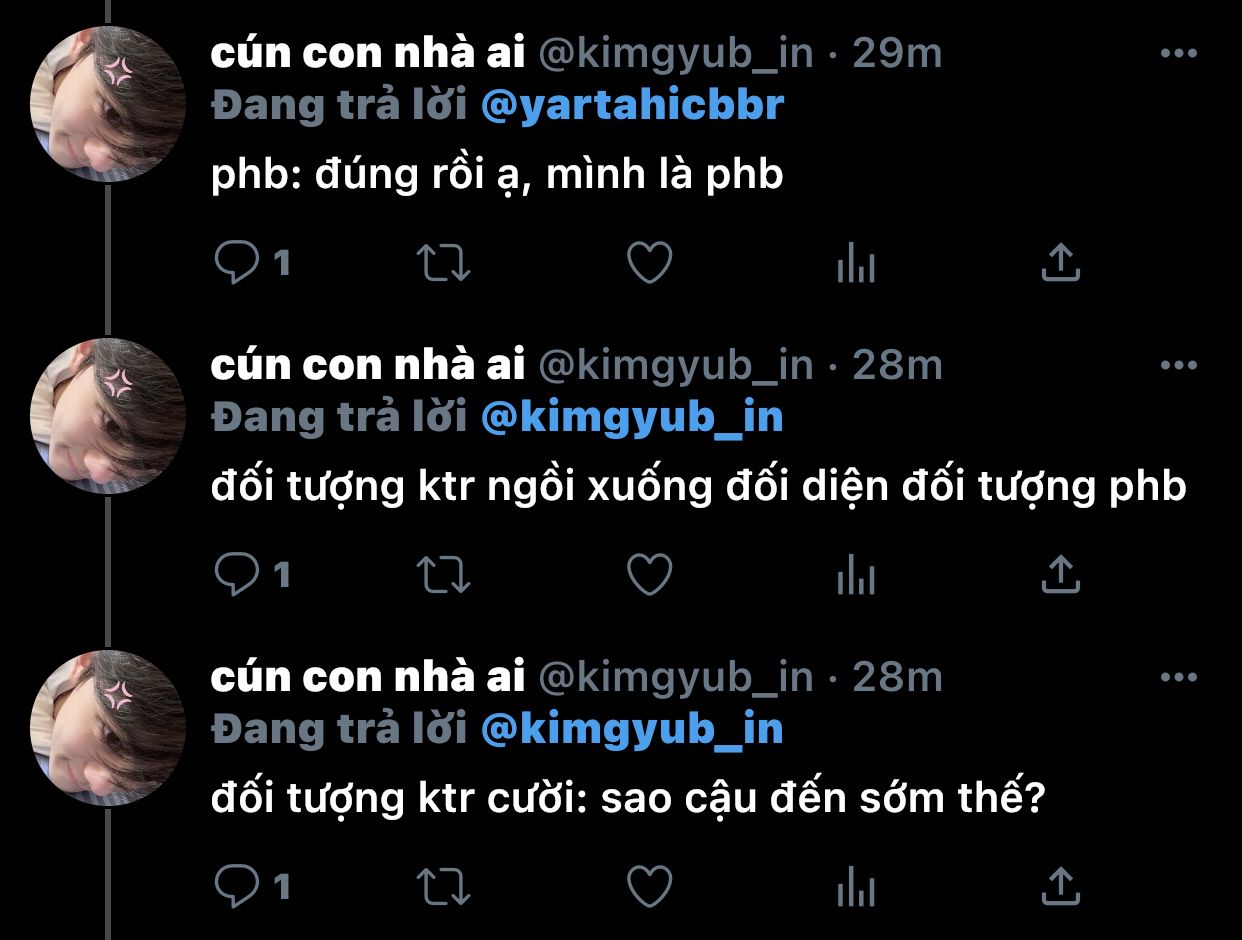Retweet the first tweet posted 29m ago
The width and height of the screenshot is (1242, 940).
443,263
